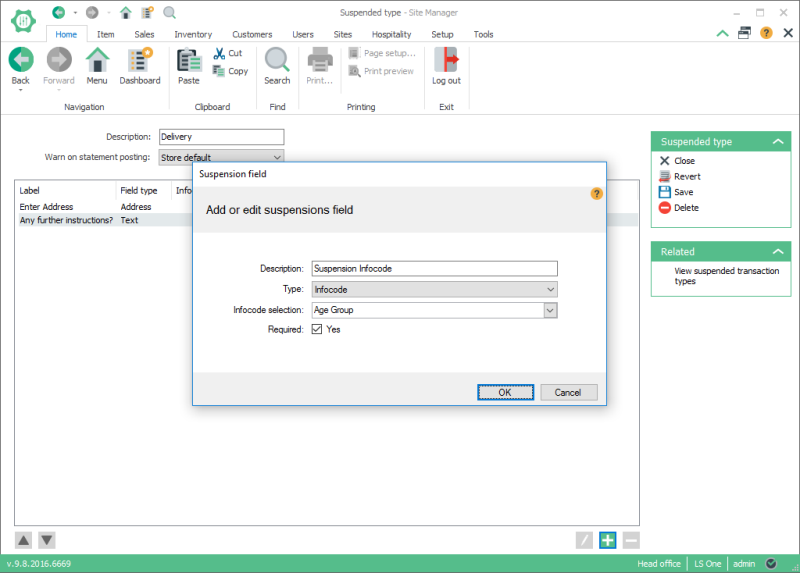Open Page setup in Printing group
The height and width of the screenshot is (573, 800).
point(383,53)
